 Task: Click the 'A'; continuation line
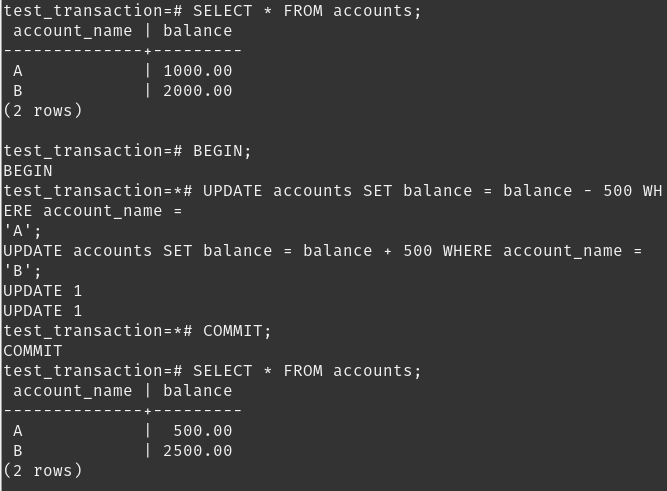pos(23,231)
